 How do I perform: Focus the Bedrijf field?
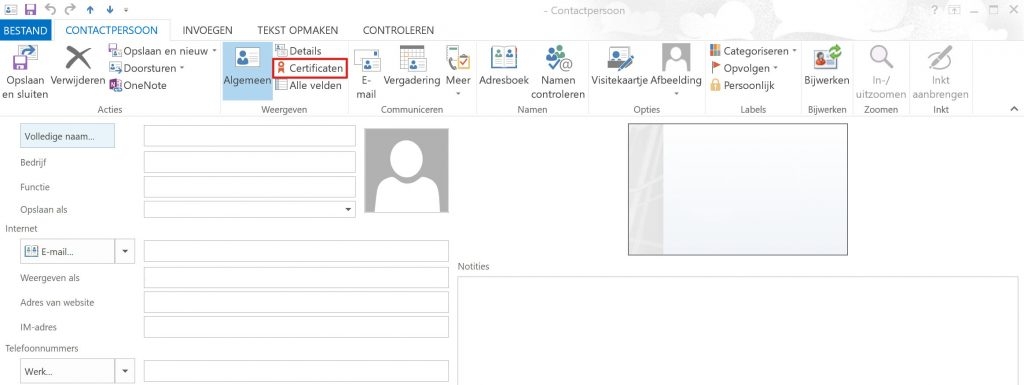[249, 162]
